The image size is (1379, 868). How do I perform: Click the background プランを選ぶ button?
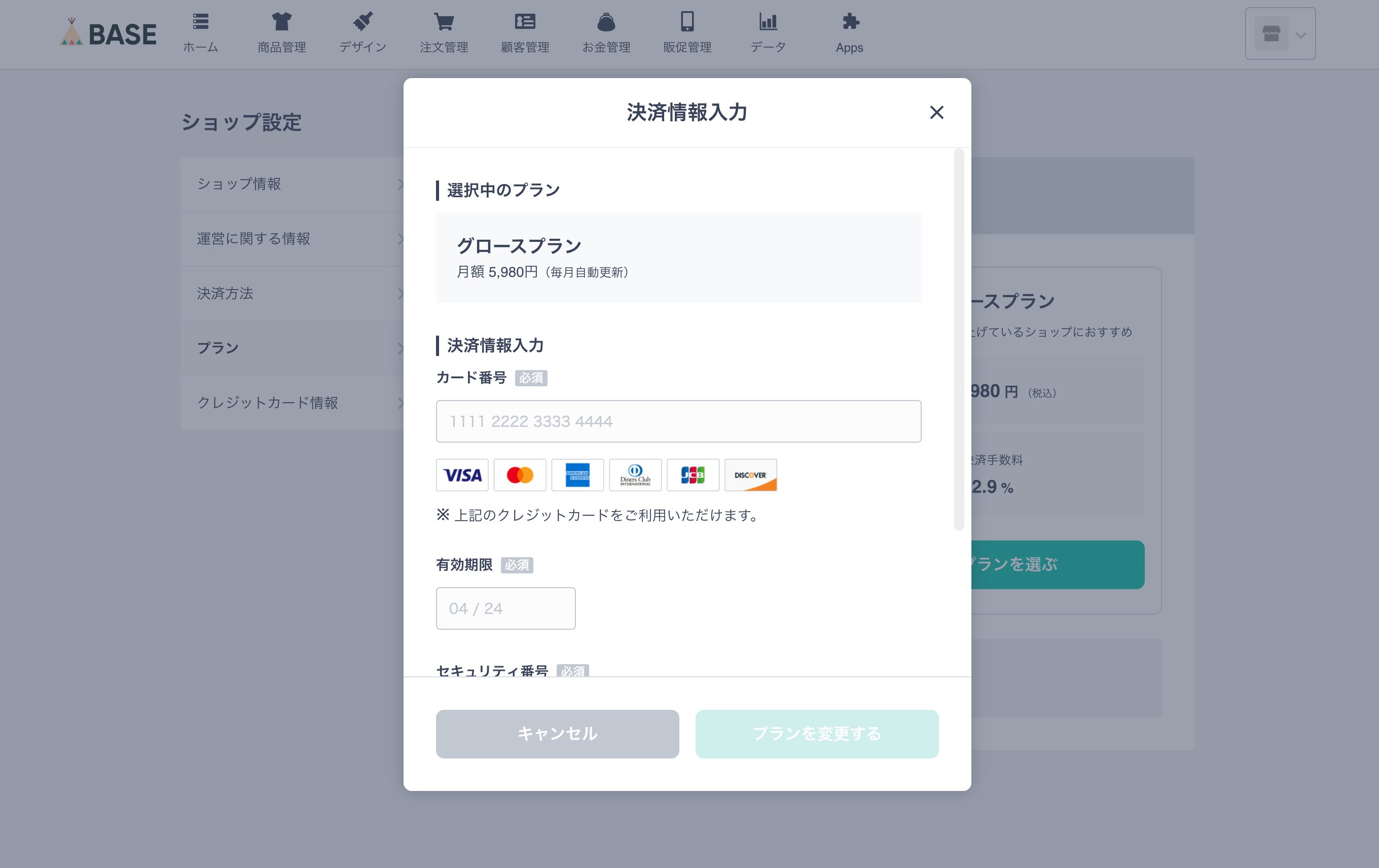coord(1057,564)
